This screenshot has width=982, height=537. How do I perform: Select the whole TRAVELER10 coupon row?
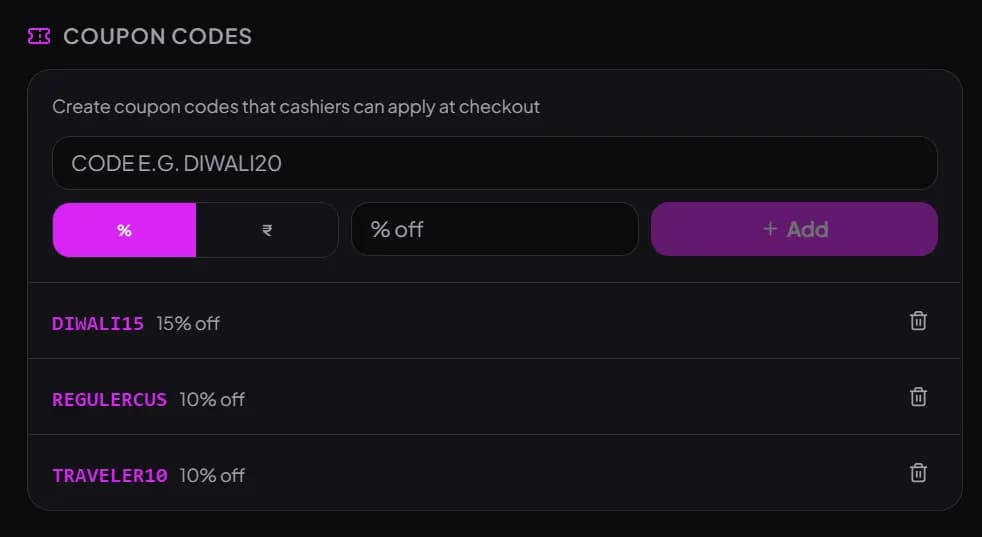494,472
